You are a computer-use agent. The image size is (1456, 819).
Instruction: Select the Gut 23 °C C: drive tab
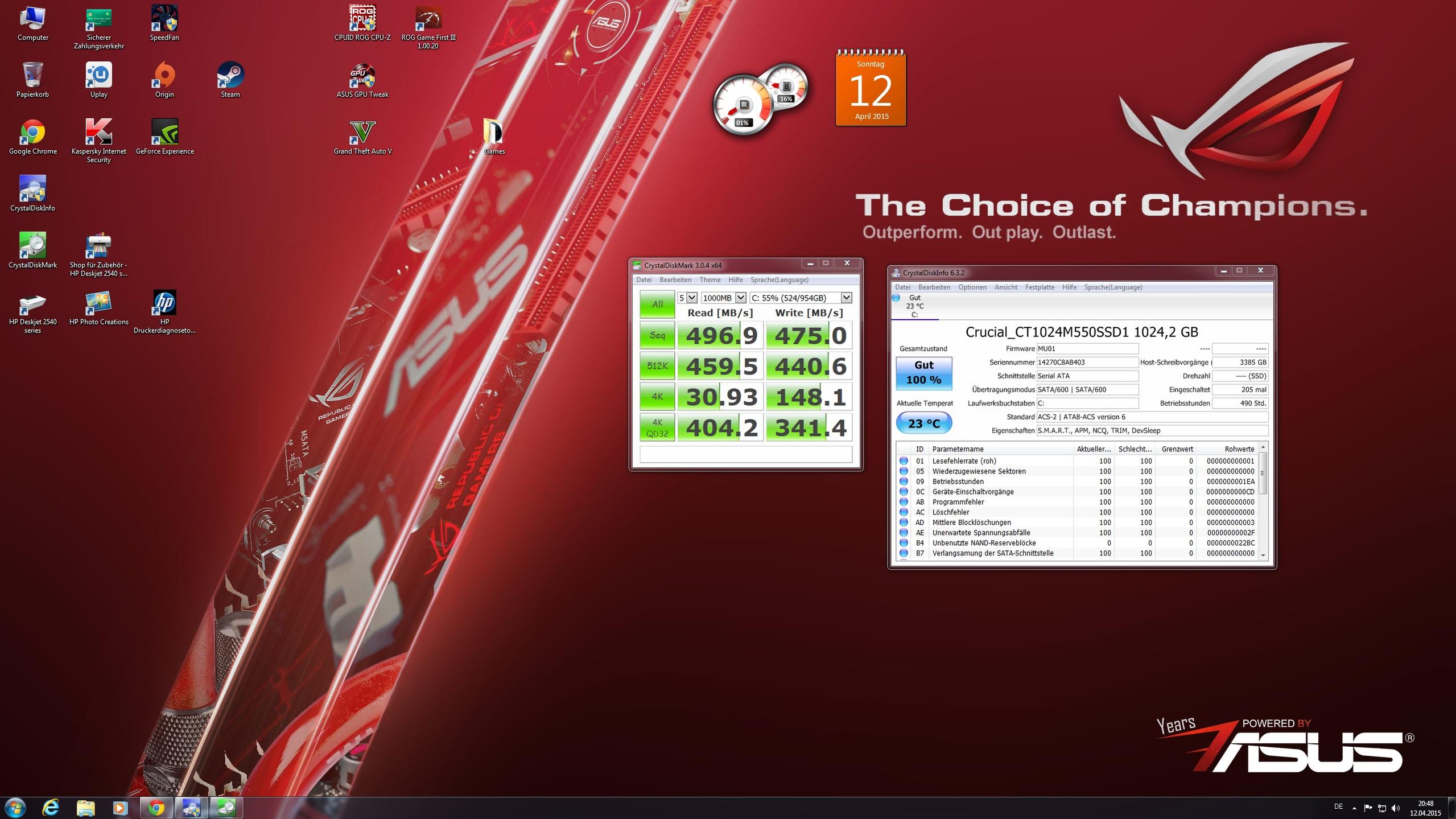click(x=914, y=306)
